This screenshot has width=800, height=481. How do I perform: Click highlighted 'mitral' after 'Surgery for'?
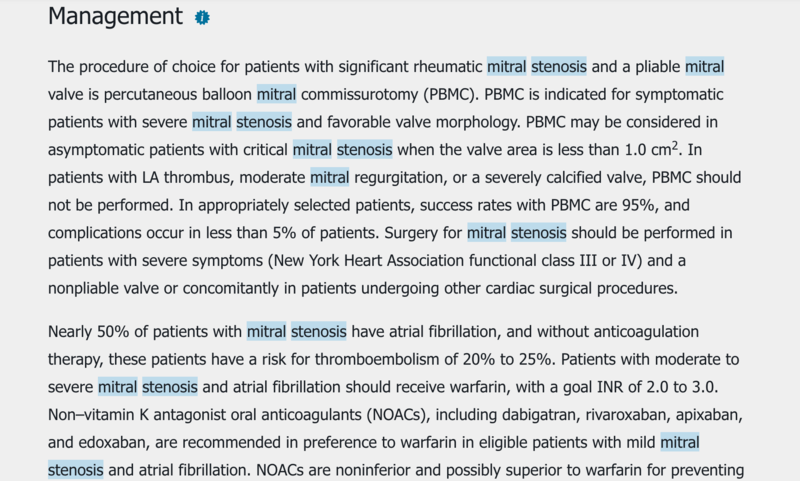(486, 233)
